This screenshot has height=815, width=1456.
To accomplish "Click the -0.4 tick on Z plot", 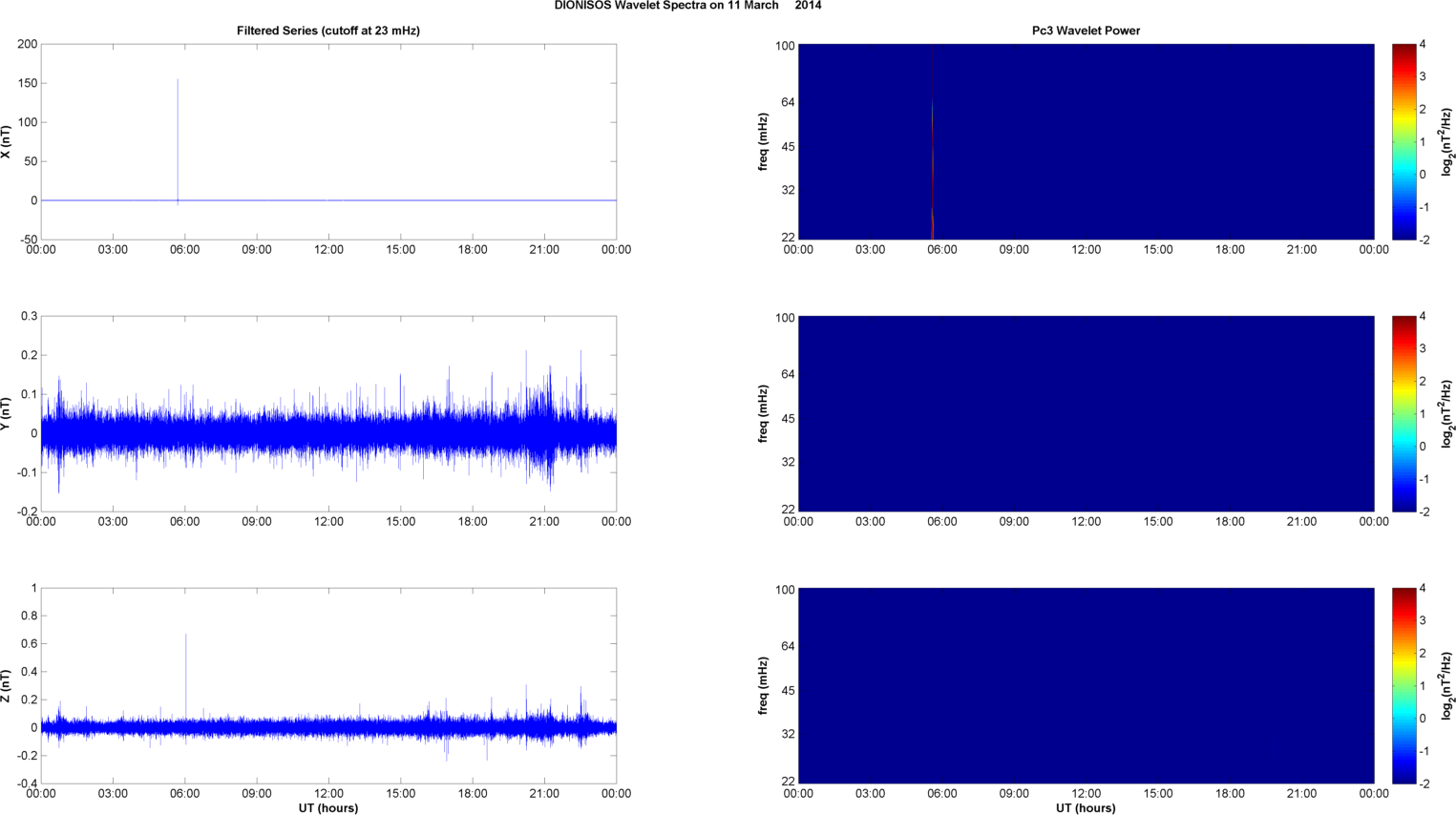I will point(27,784).
